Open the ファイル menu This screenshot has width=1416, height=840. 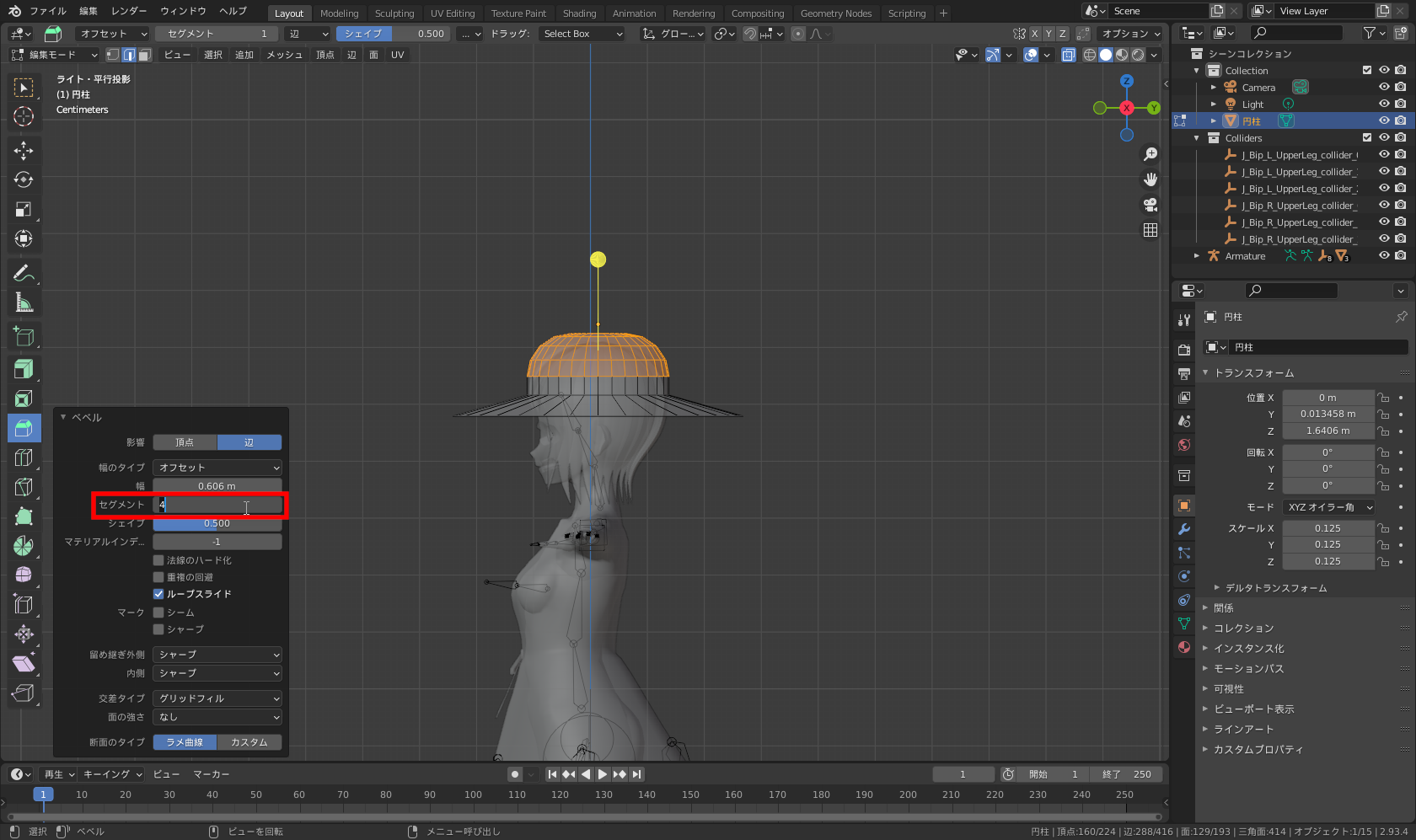(x=48, y=11)
